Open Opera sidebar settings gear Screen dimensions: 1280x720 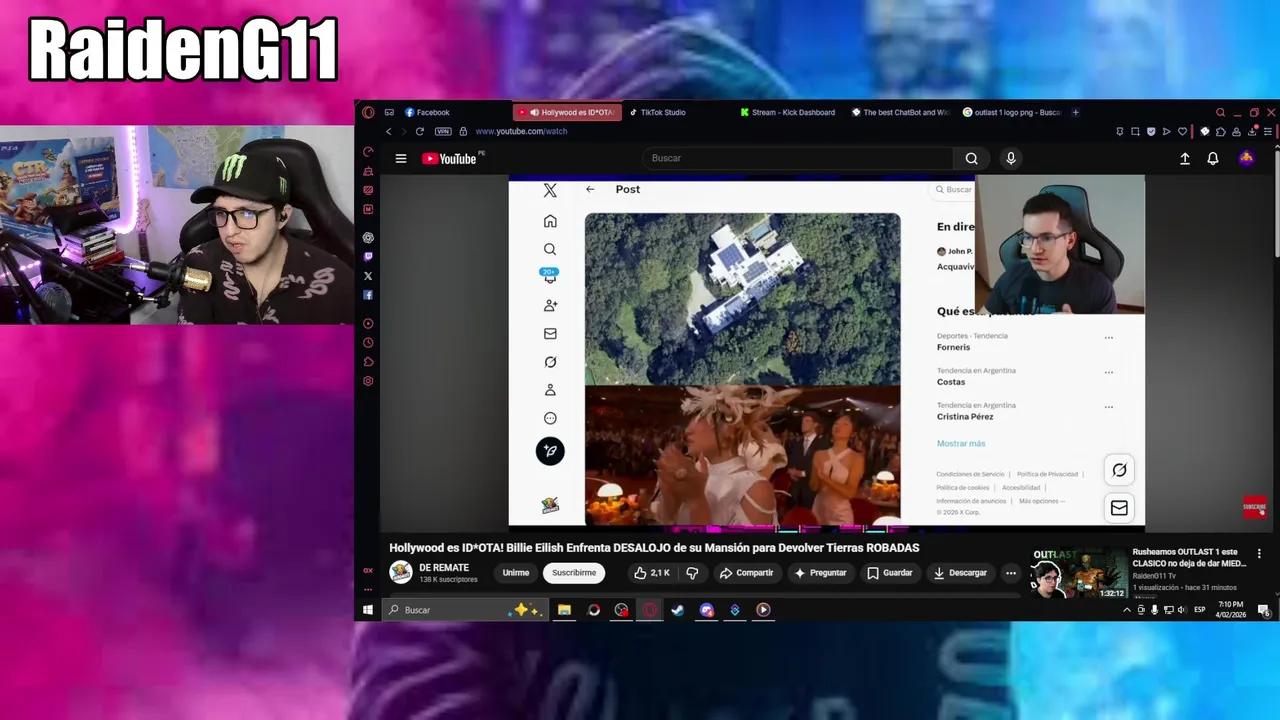(368, 381)
